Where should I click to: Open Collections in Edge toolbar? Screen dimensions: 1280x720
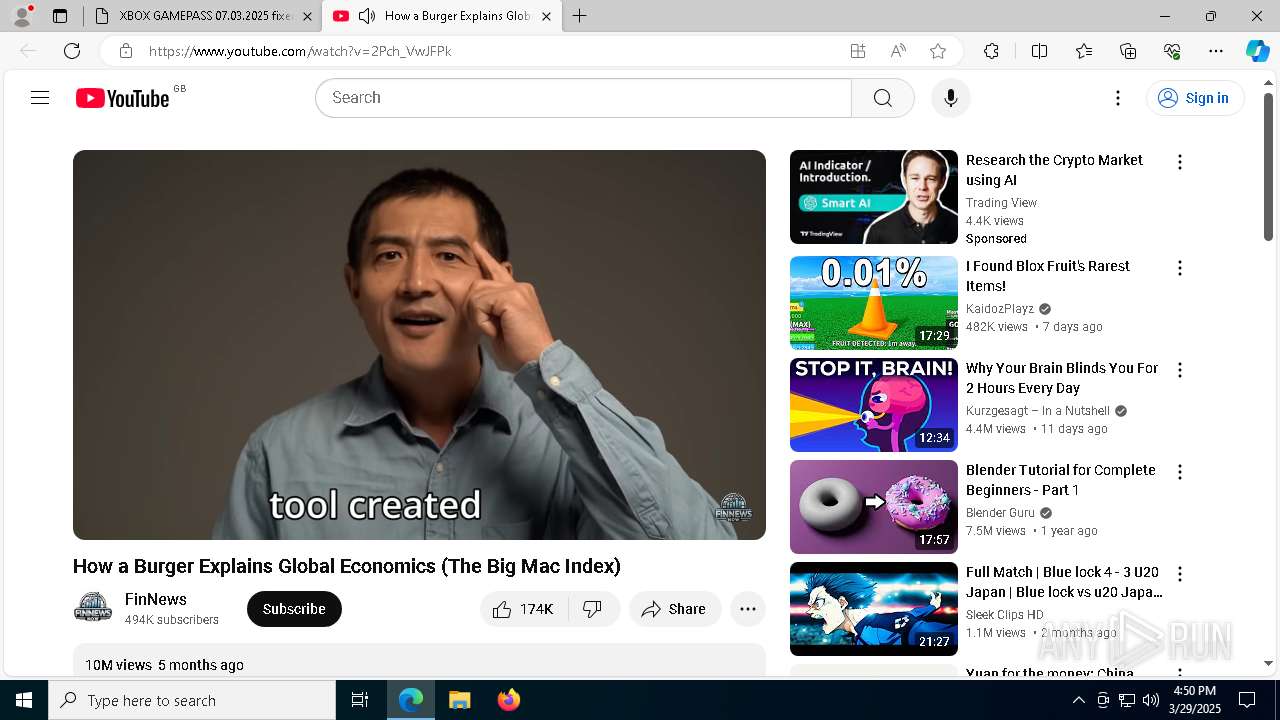(x=1128, y=51)
